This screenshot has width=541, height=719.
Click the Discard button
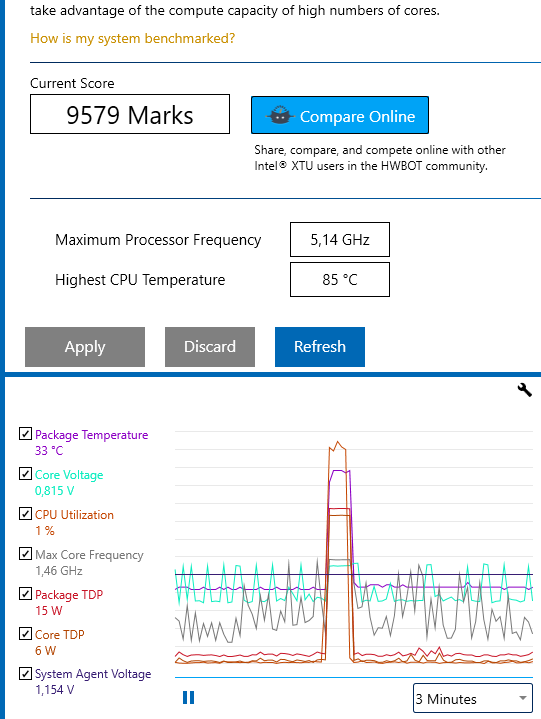coord(210,347)
